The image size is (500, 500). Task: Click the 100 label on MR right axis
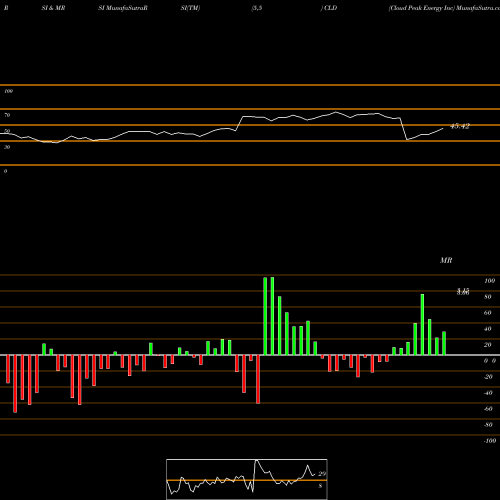coord(490,281)
